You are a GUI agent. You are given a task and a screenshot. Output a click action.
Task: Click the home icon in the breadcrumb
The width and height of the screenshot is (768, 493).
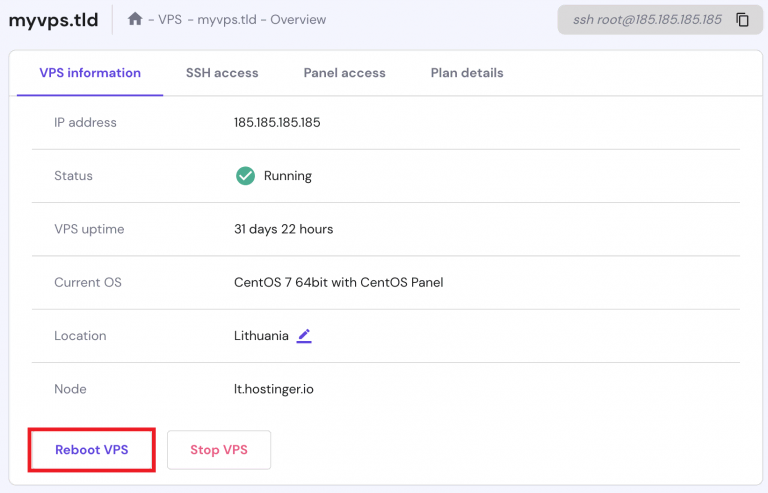pyautogui.click(x=135, y=19)
